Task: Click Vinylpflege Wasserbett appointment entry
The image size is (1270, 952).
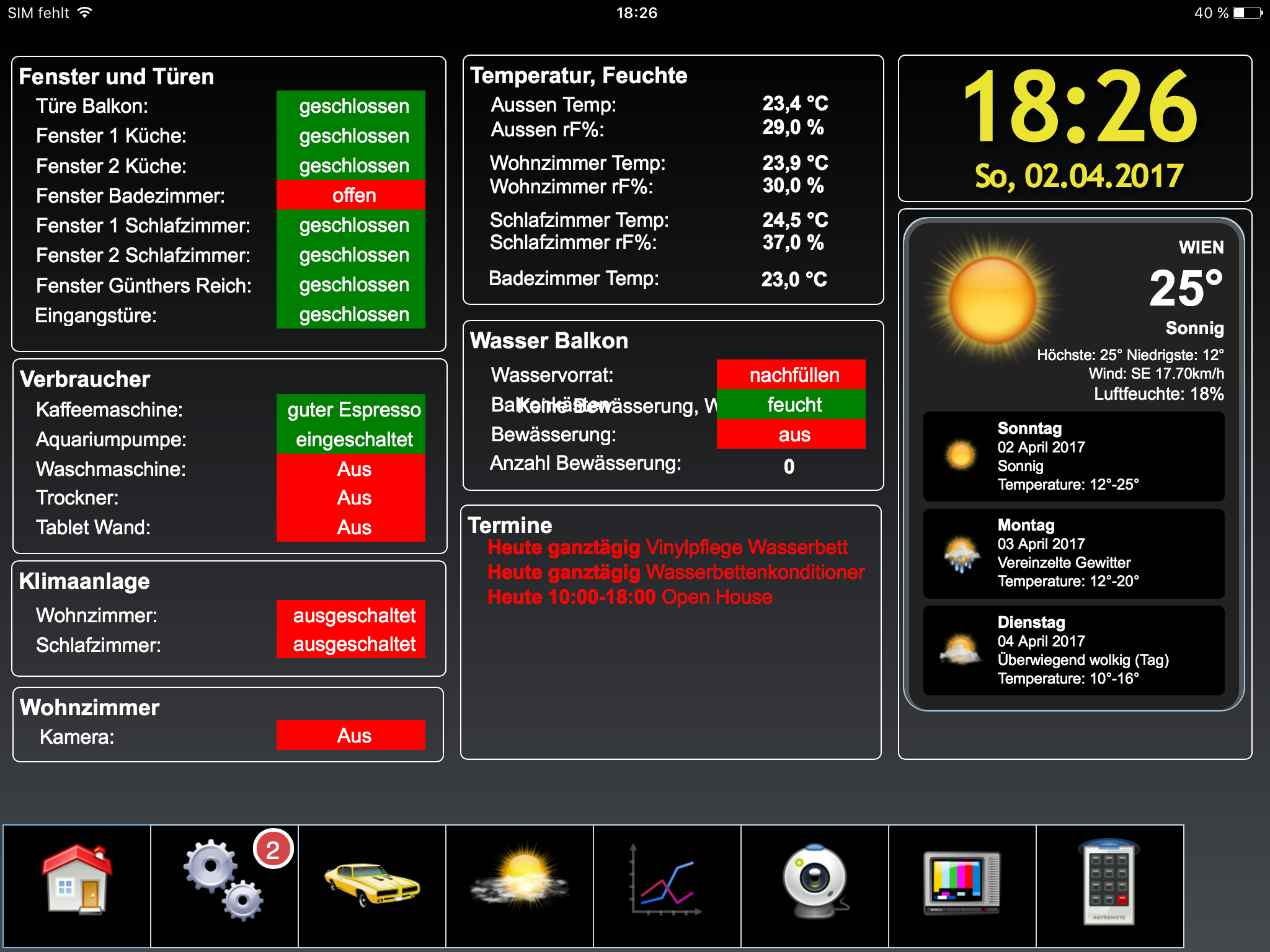Action: [x=667, y=547]
